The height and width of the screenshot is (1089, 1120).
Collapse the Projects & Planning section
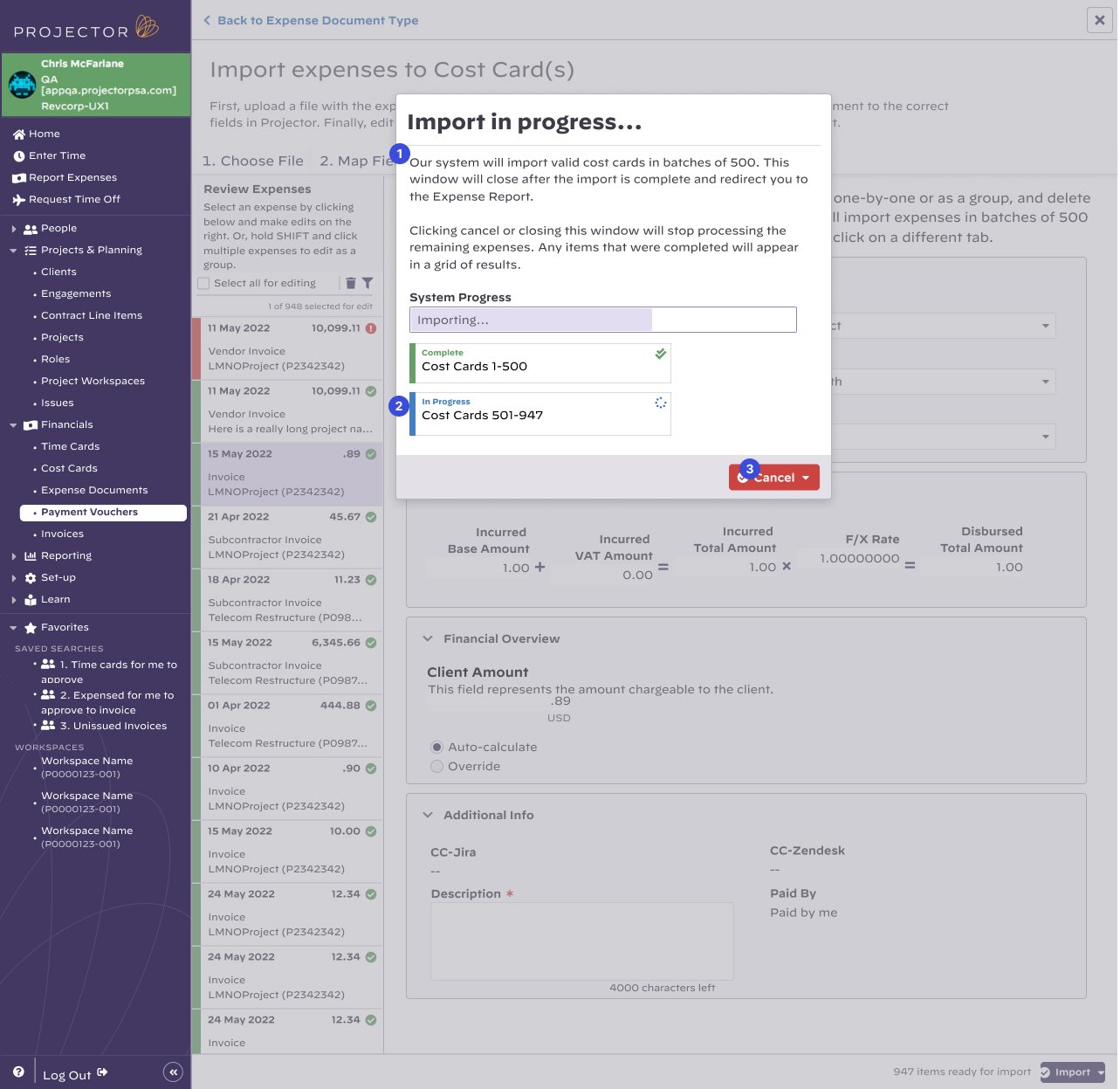13,251
